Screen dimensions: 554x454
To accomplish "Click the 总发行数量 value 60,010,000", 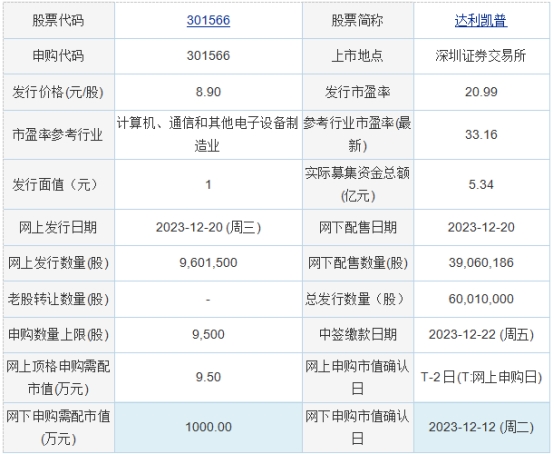I will point(481,299).
